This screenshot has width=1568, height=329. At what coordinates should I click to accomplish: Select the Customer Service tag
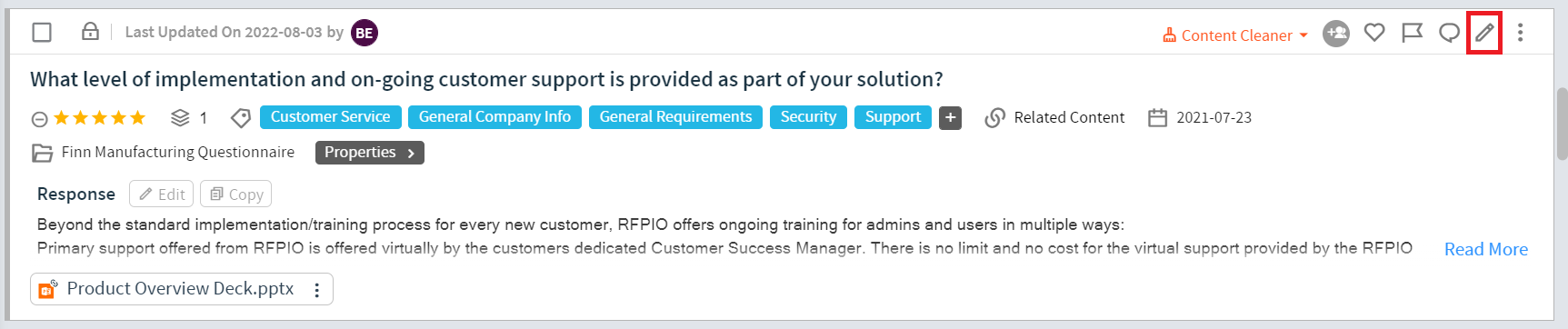coord(330,117)
